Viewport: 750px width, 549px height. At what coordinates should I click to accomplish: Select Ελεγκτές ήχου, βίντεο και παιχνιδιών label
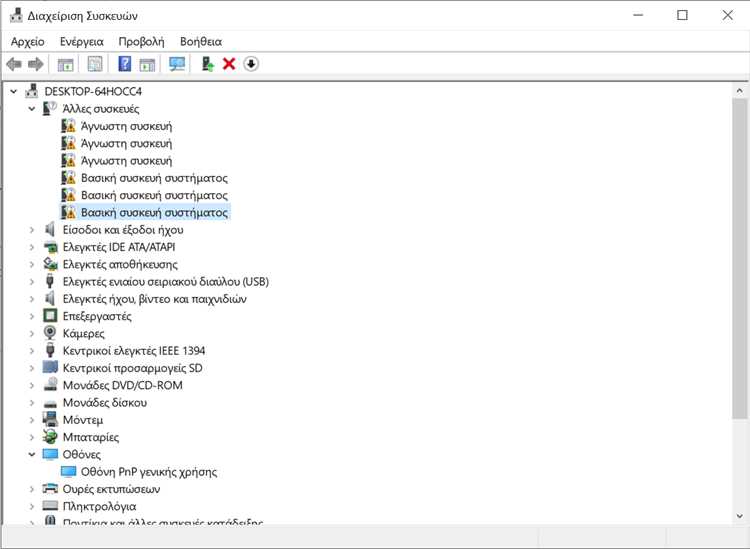[154, 299]
